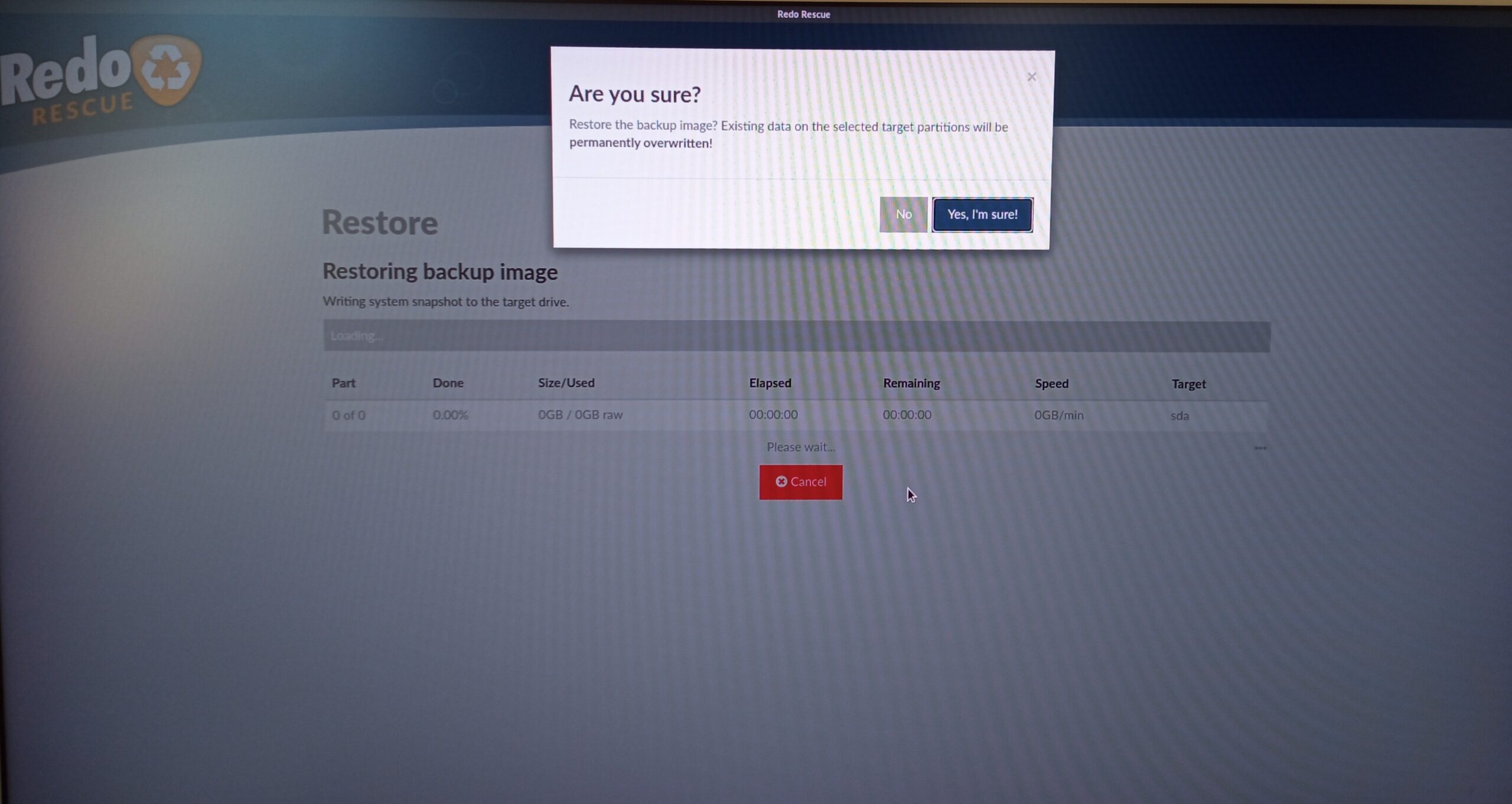This screenshot has width=1512, height=804.
Task: Click the Redo Rescue title bar text
Action: coord(803,14)
